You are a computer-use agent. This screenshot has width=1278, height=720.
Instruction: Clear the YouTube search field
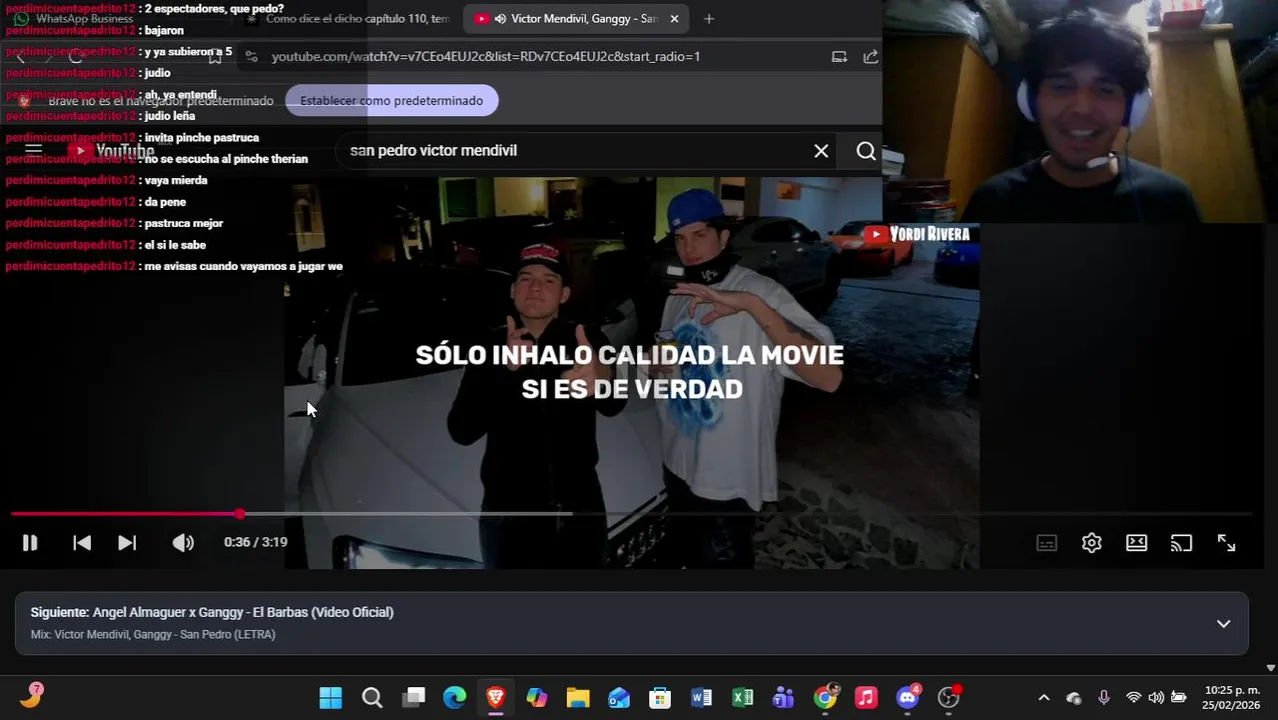[821, 151]
